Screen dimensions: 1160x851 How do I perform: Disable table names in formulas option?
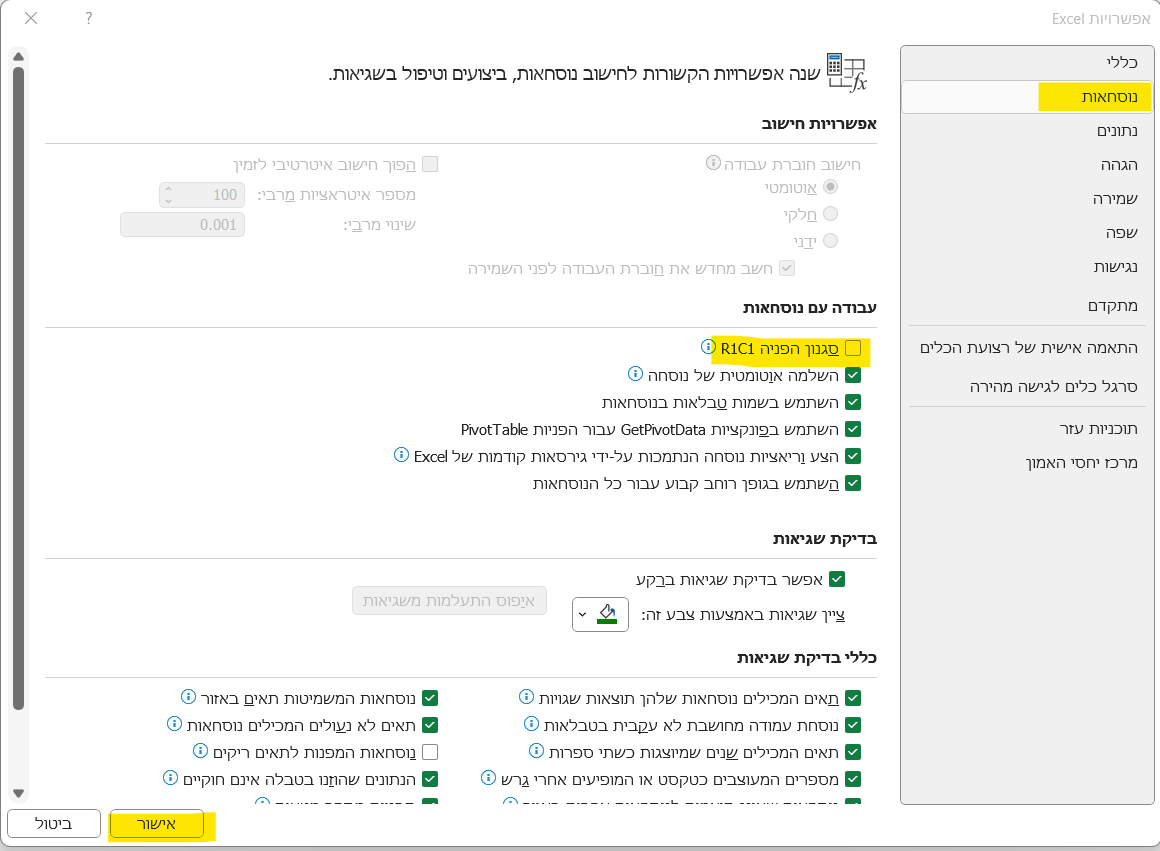coord(853,402)
